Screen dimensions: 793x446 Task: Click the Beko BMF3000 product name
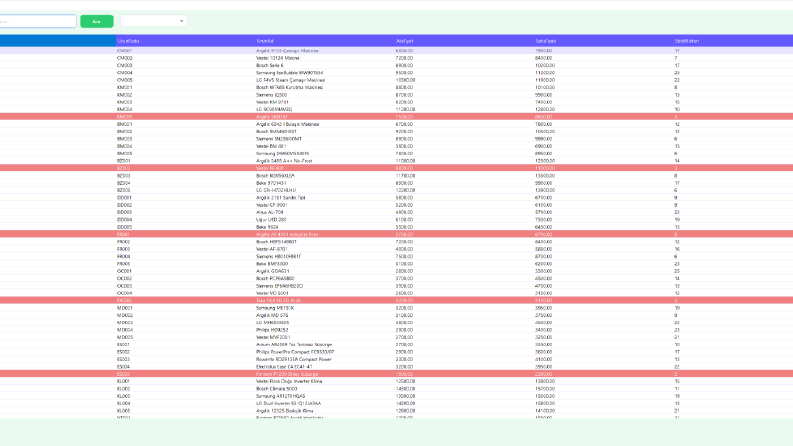point(272,263)
